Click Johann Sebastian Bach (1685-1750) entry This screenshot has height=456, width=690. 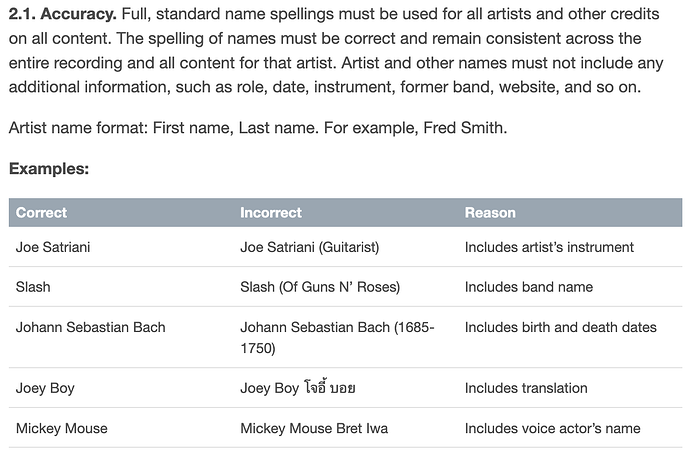(x=337, y=338)
